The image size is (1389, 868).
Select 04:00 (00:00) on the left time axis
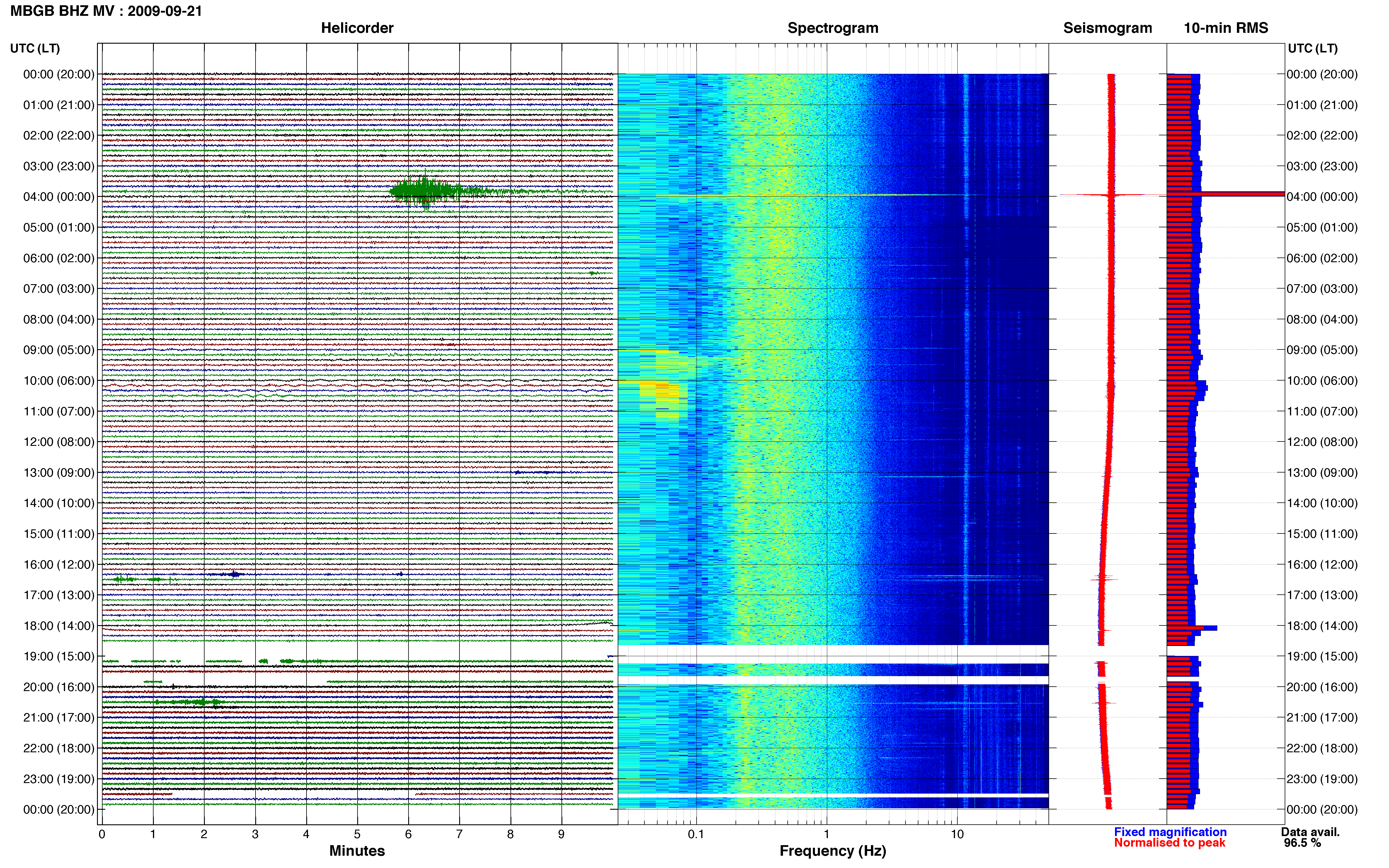coord(59,197)
